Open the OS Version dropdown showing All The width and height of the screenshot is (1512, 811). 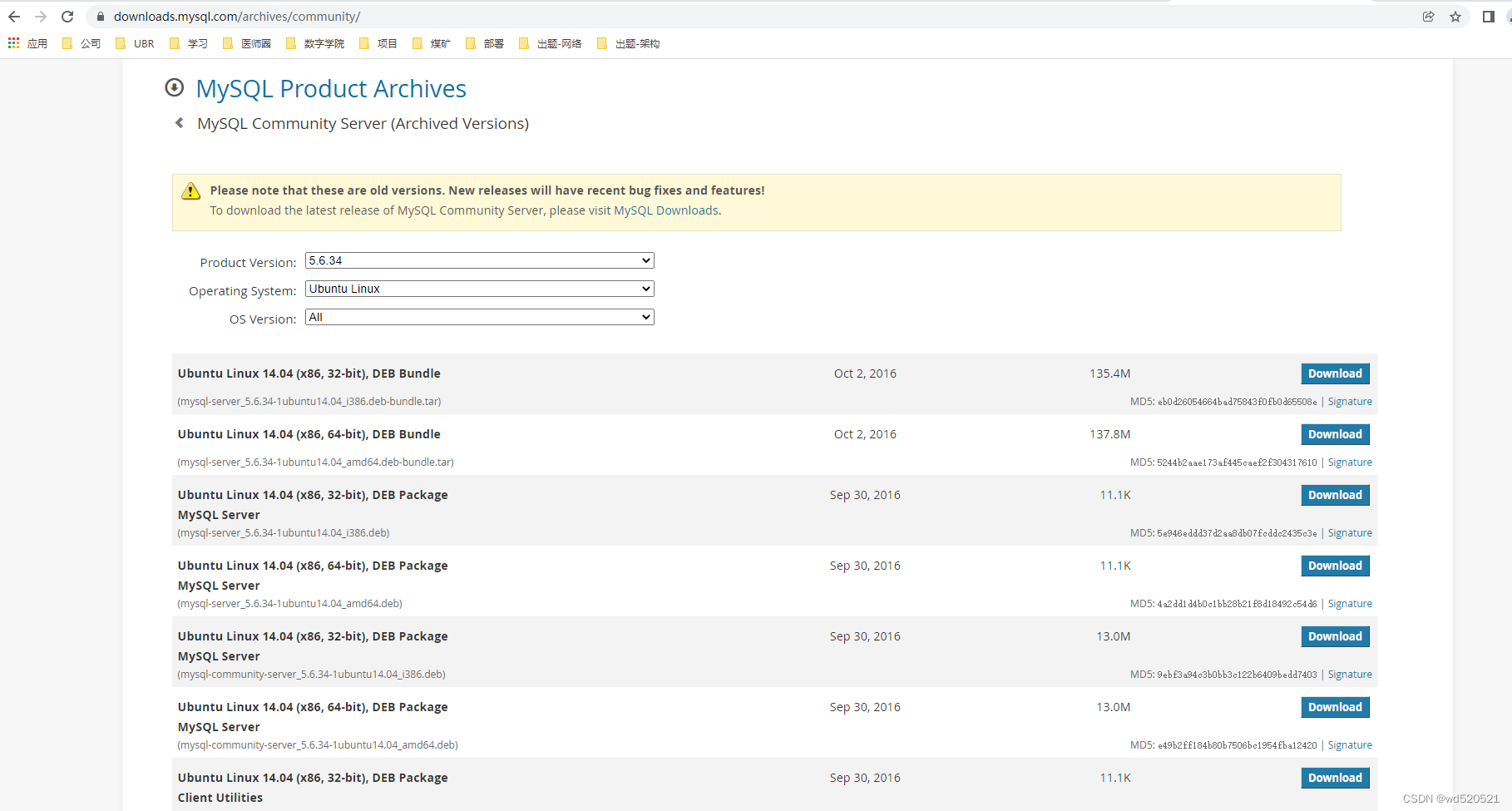click(479, 317)
